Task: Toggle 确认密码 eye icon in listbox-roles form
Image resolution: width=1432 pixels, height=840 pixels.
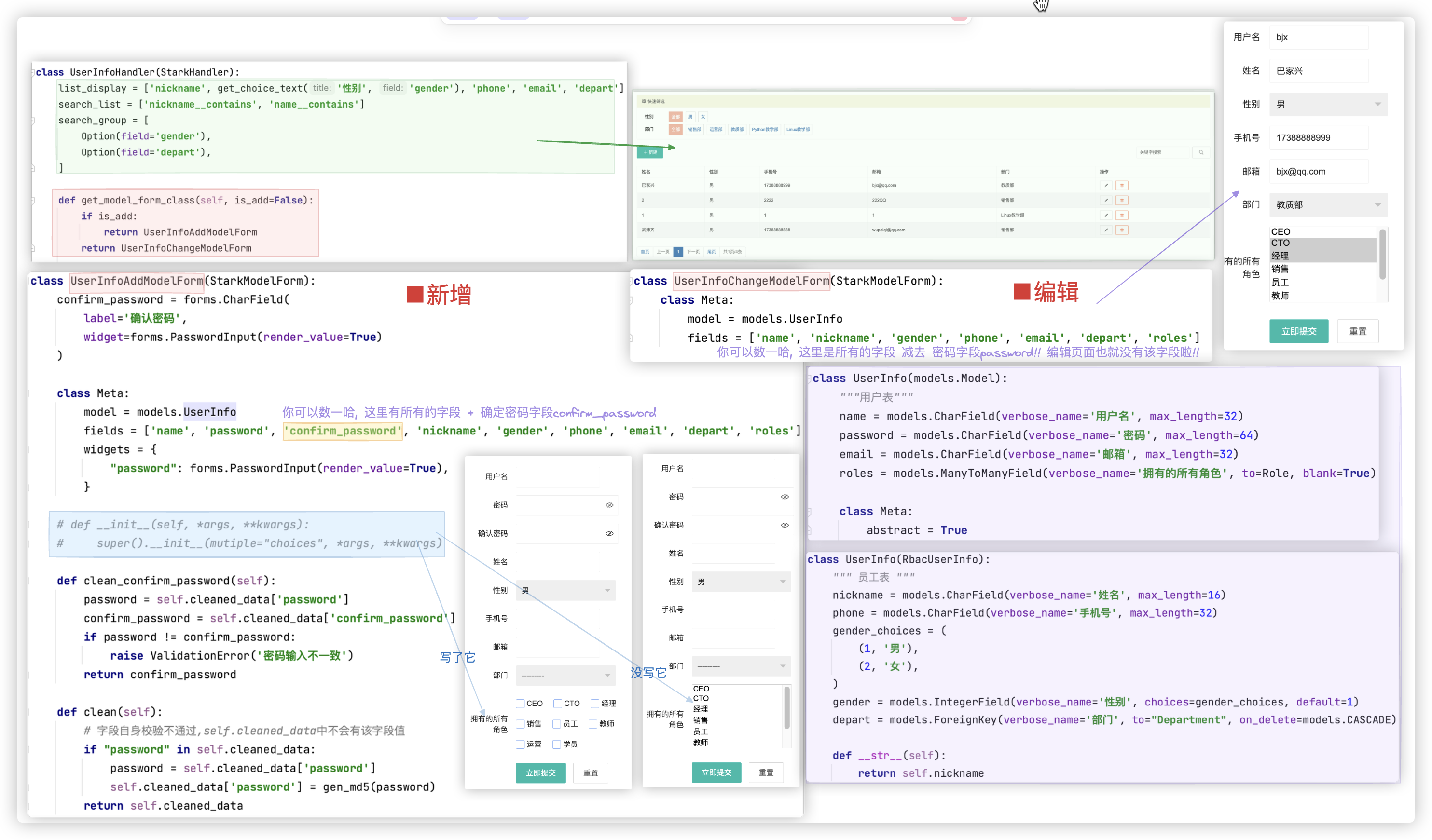Action: pyautogui.click(x=785, y=525)
